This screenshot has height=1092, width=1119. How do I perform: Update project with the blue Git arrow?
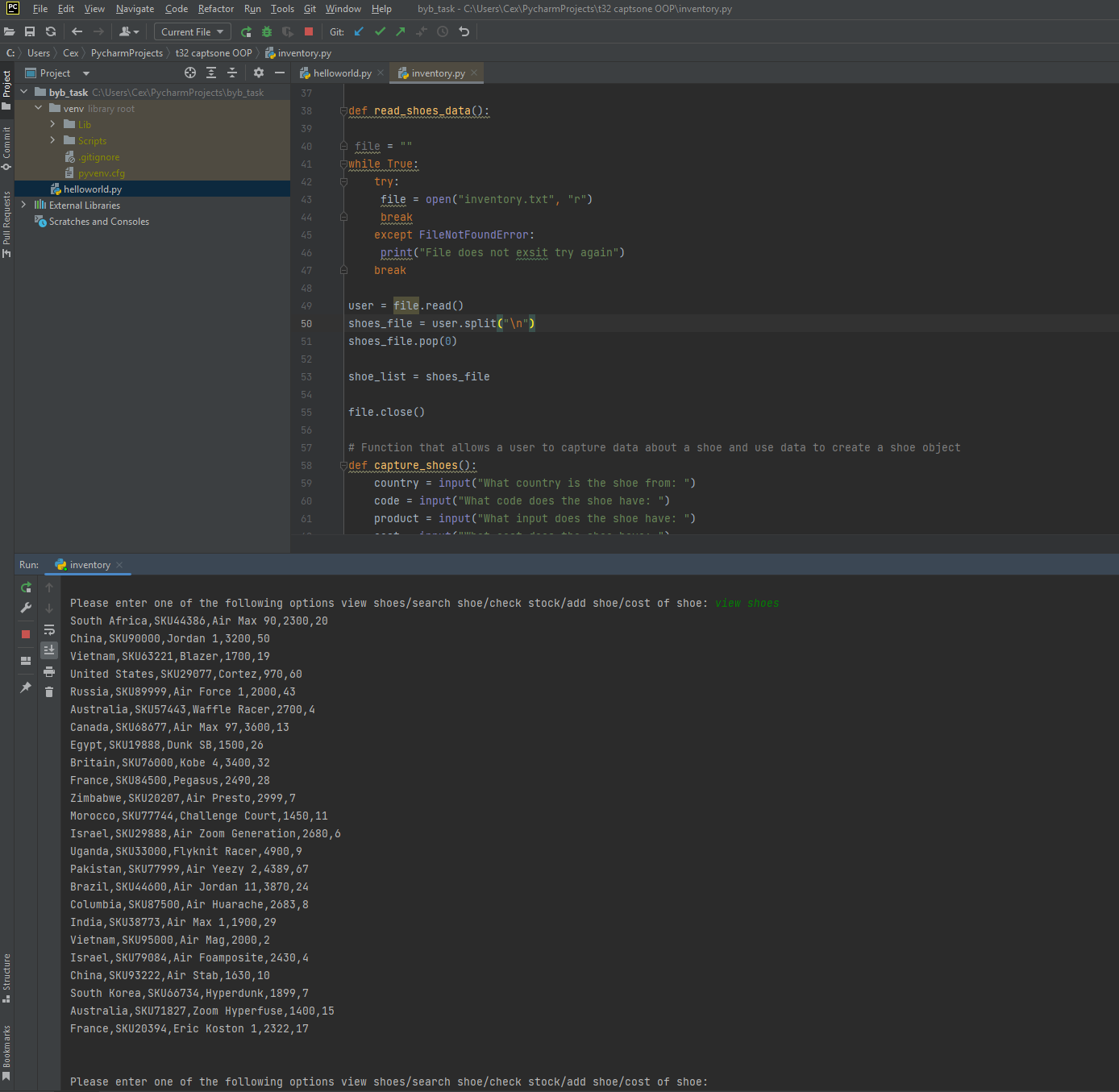point(359,31)
